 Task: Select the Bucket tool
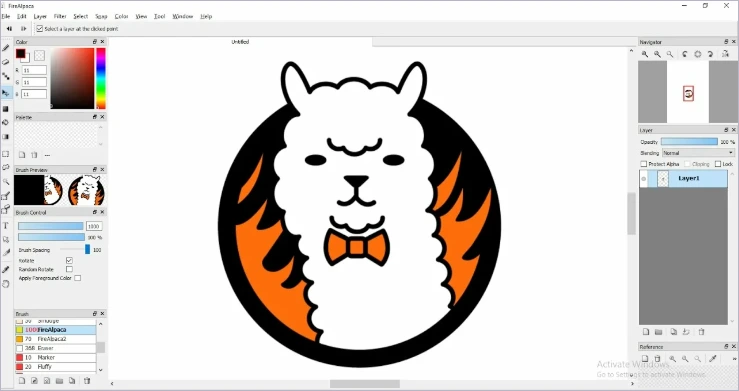pos(6,122)
